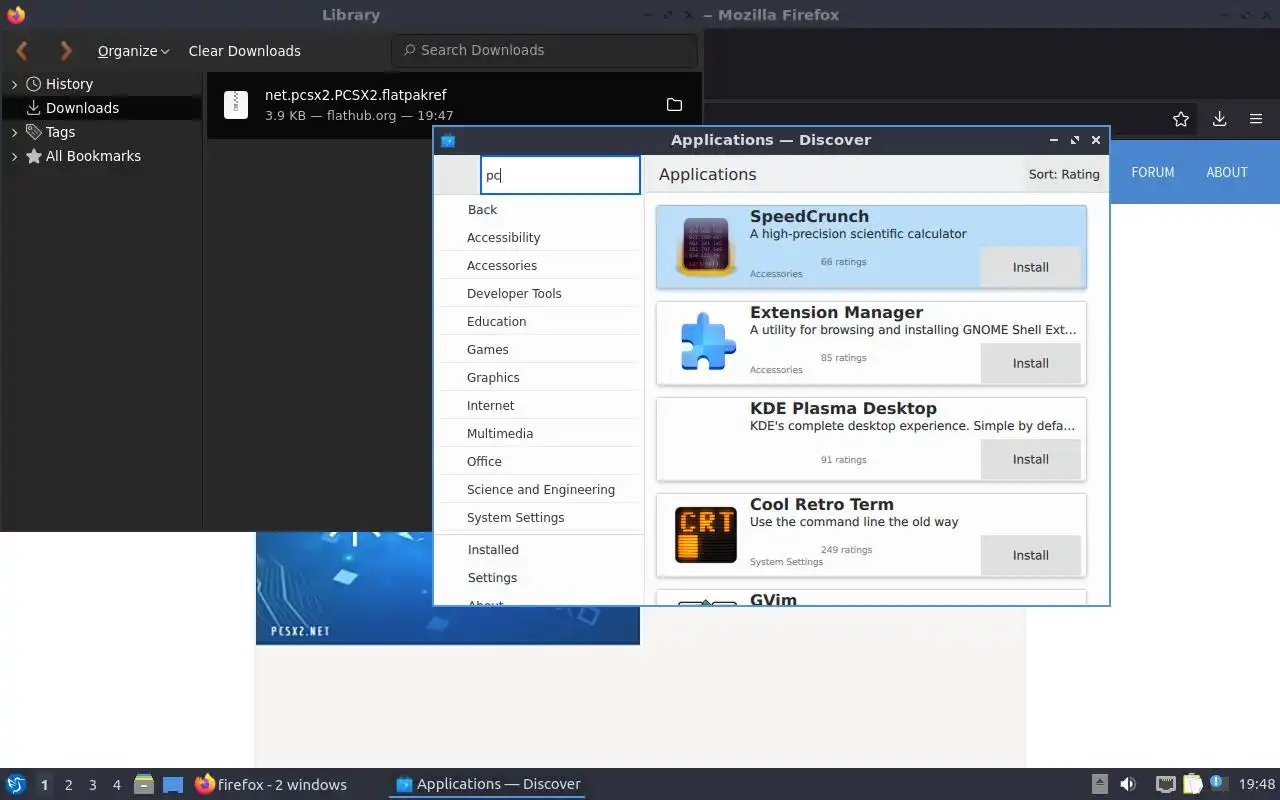Bookmark page with Firefox star icon

[x=1181, y=119]
